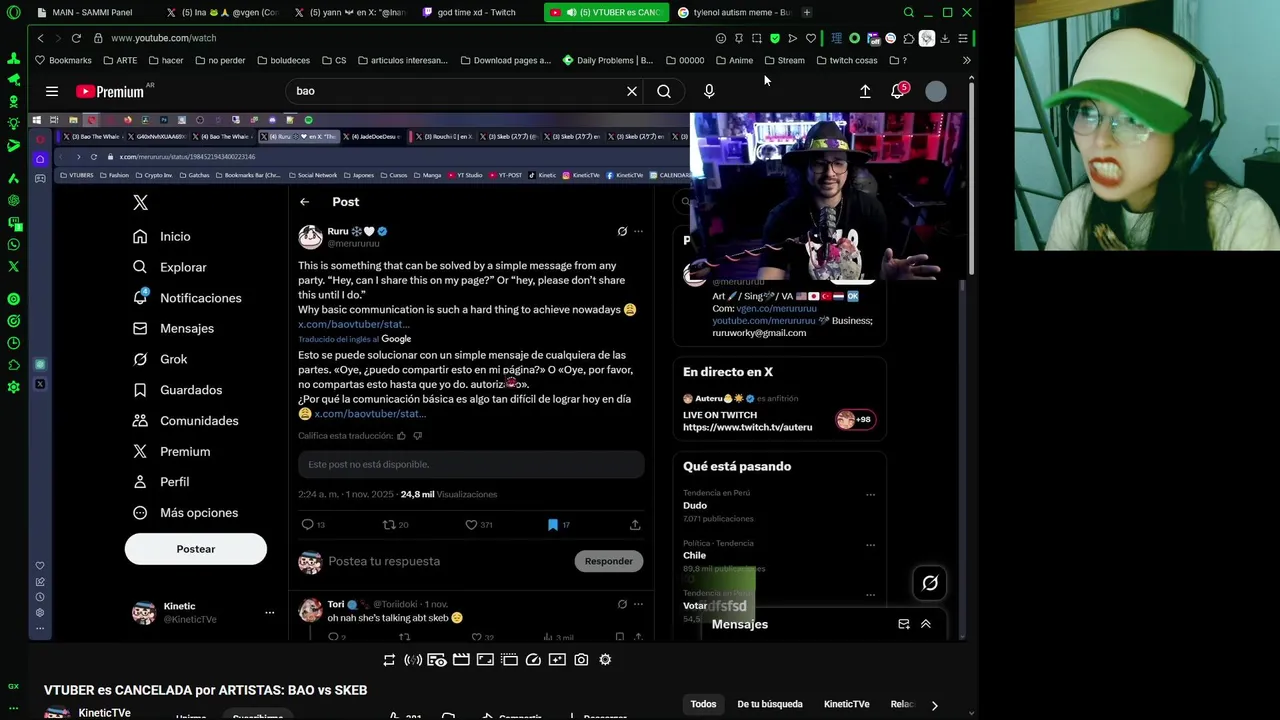The image size is (1280, 720).
Task: Switch to tylenol autism meme tab
Action: click(735, 12)
